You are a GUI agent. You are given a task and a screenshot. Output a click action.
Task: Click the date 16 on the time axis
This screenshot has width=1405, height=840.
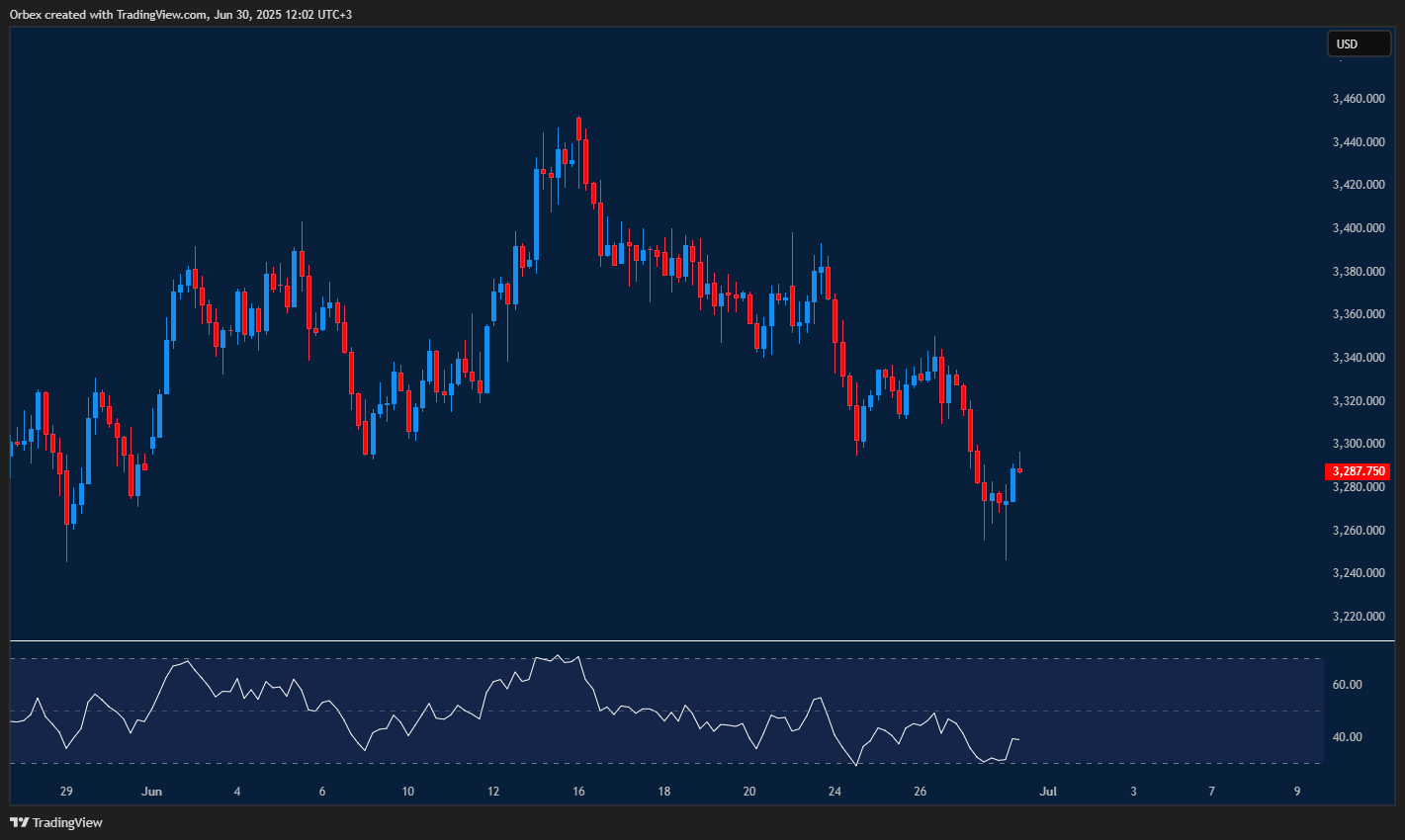point(577,791)
